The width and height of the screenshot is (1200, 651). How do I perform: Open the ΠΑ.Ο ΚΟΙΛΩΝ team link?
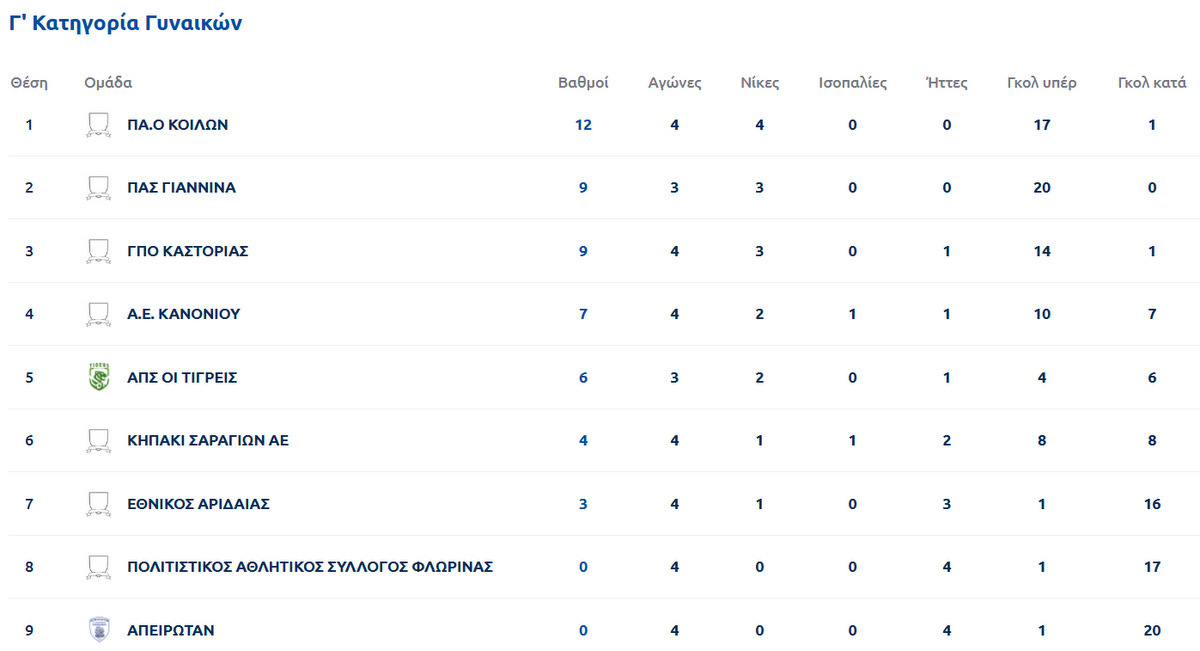178,125
